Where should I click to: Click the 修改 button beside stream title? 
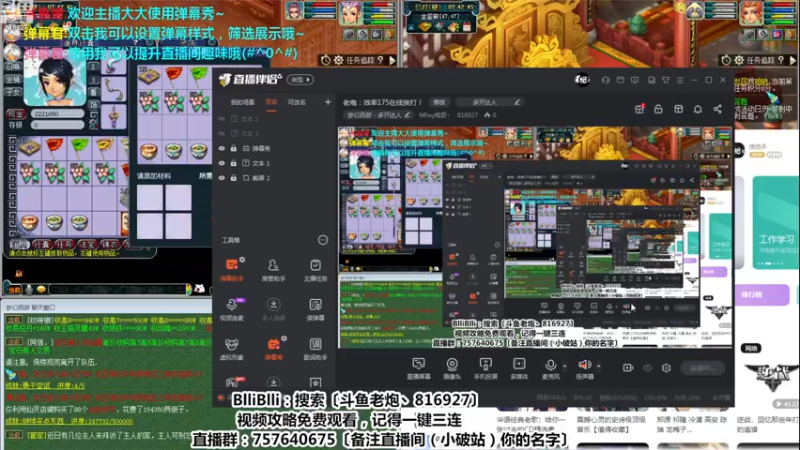point(439,102)
